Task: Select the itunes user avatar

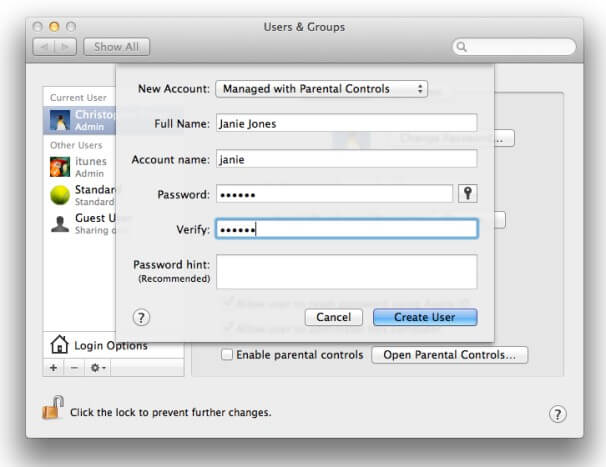Action: (x=60, y=167)
